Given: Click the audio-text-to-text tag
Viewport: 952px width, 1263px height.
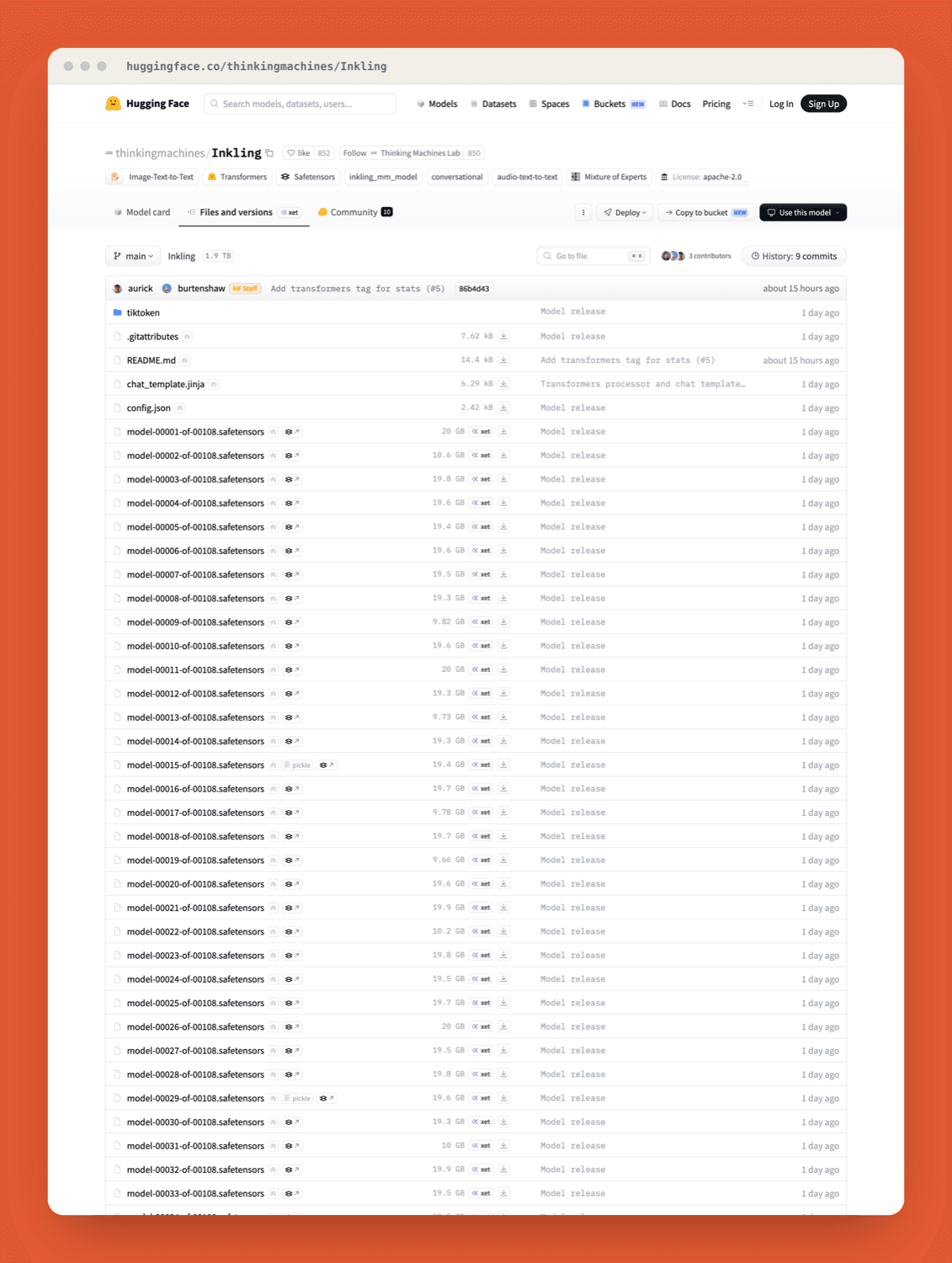Looking at the screenshot, I should tap(527, 177).
